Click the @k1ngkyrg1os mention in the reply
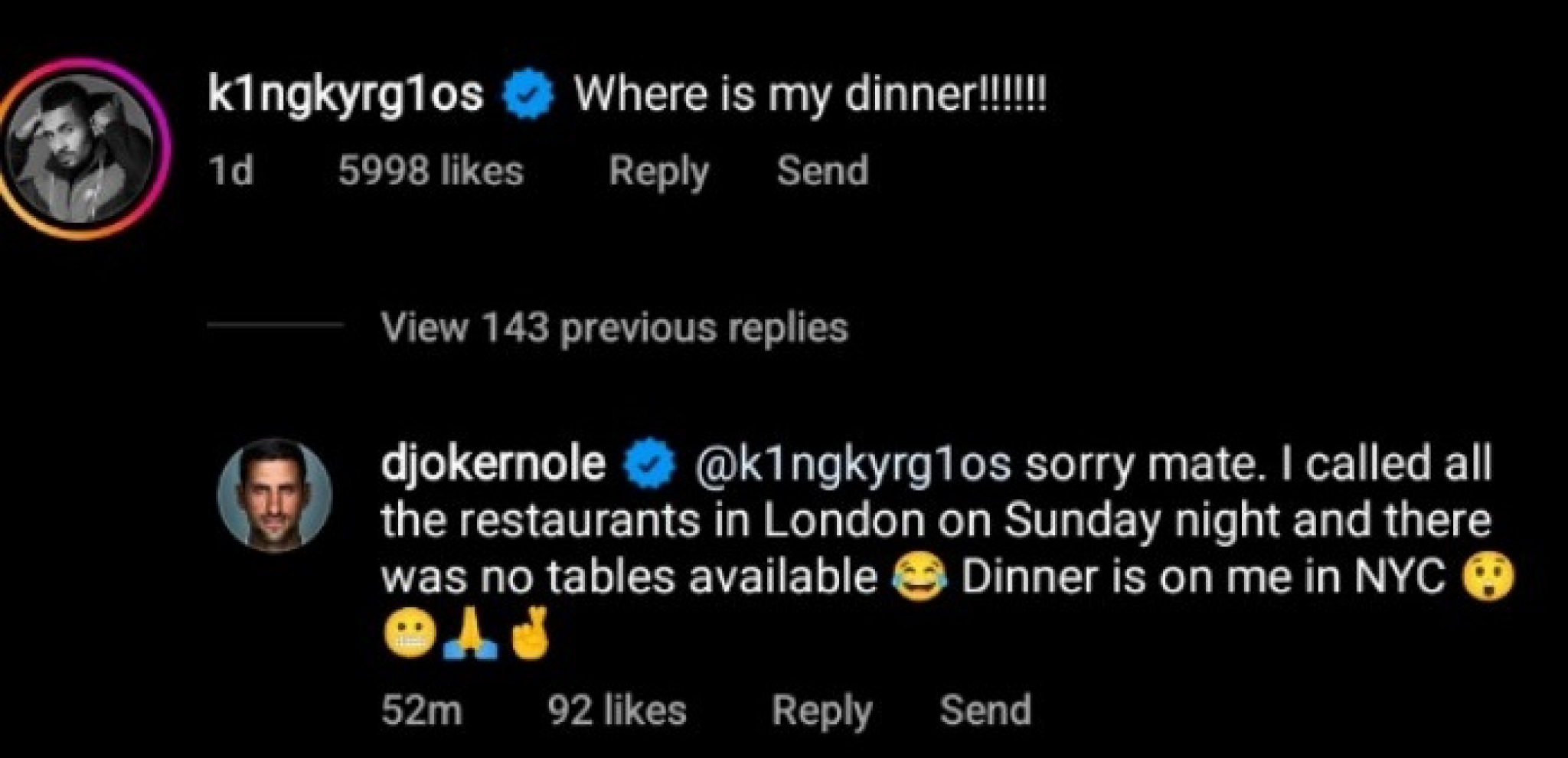The height and width of the screenshot is (758, 1568). tap(852, 464)
